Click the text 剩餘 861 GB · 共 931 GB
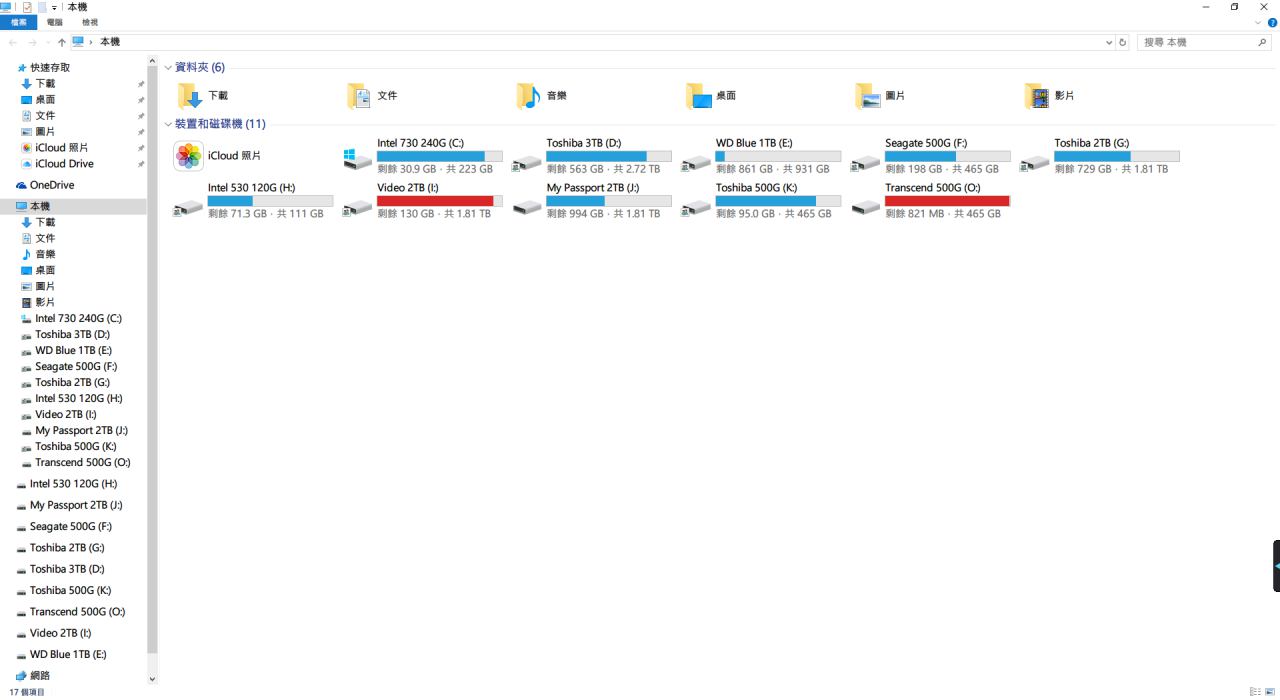The width and height of the screenshot is (1280, 700). tap(773, 169)
